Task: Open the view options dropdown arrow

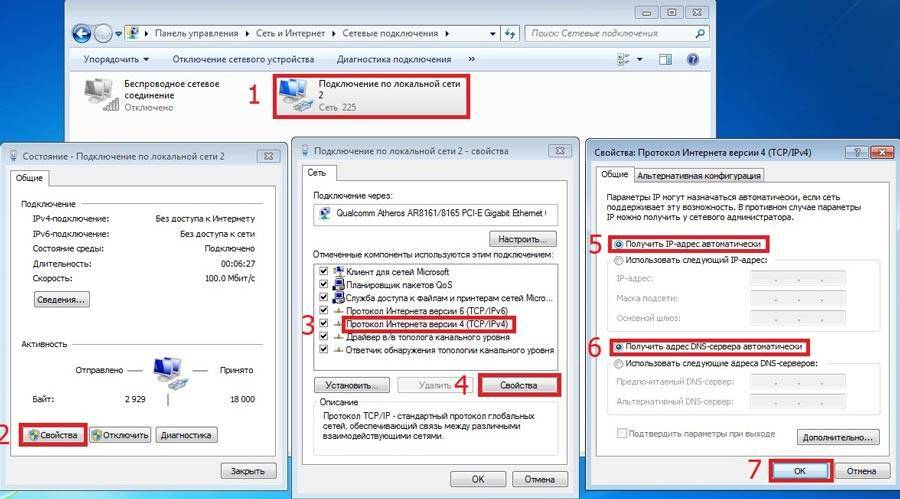Action: (x=639, y=59)
